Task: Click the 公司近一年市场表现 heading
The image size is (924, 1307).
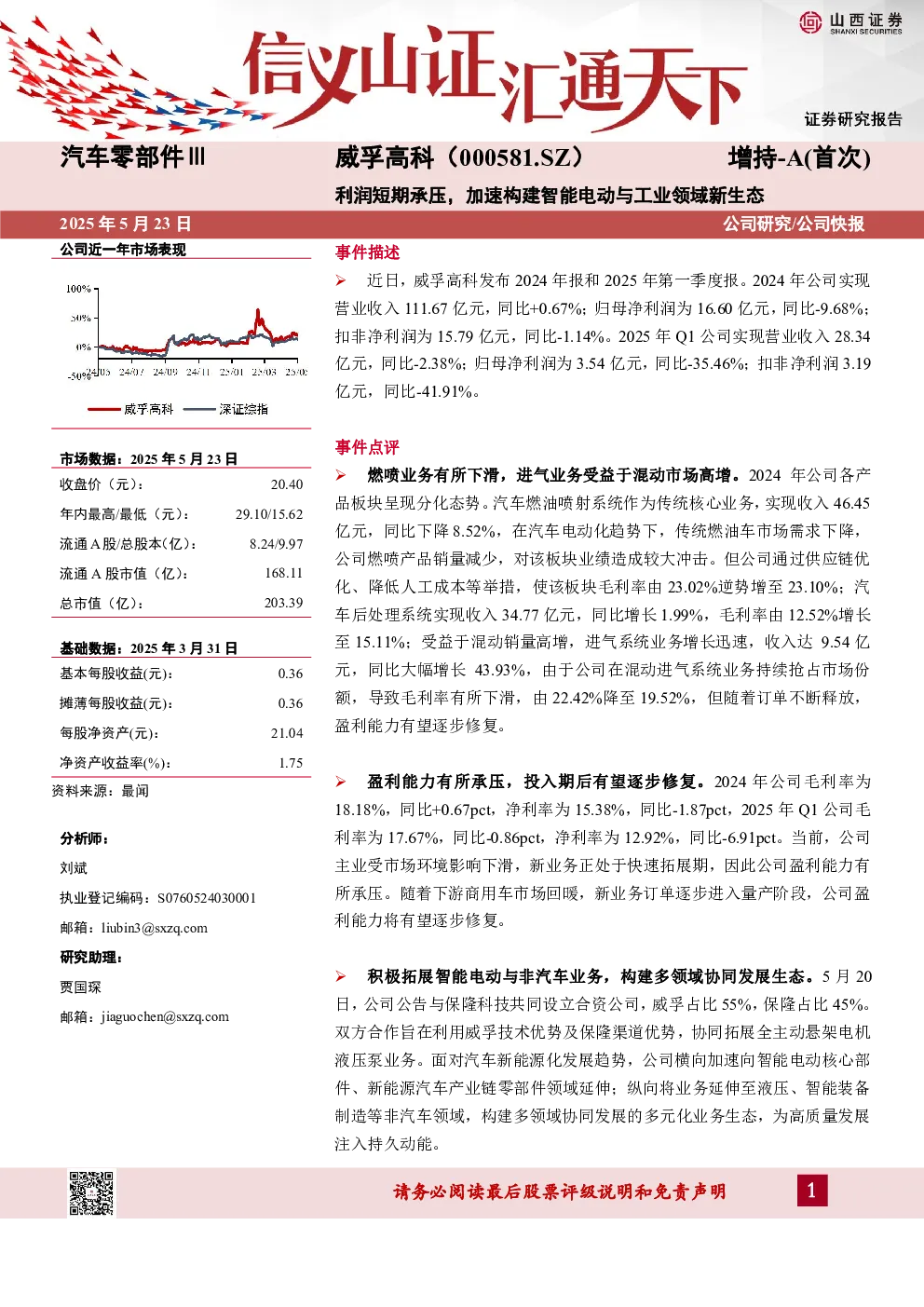Action: 123,250
